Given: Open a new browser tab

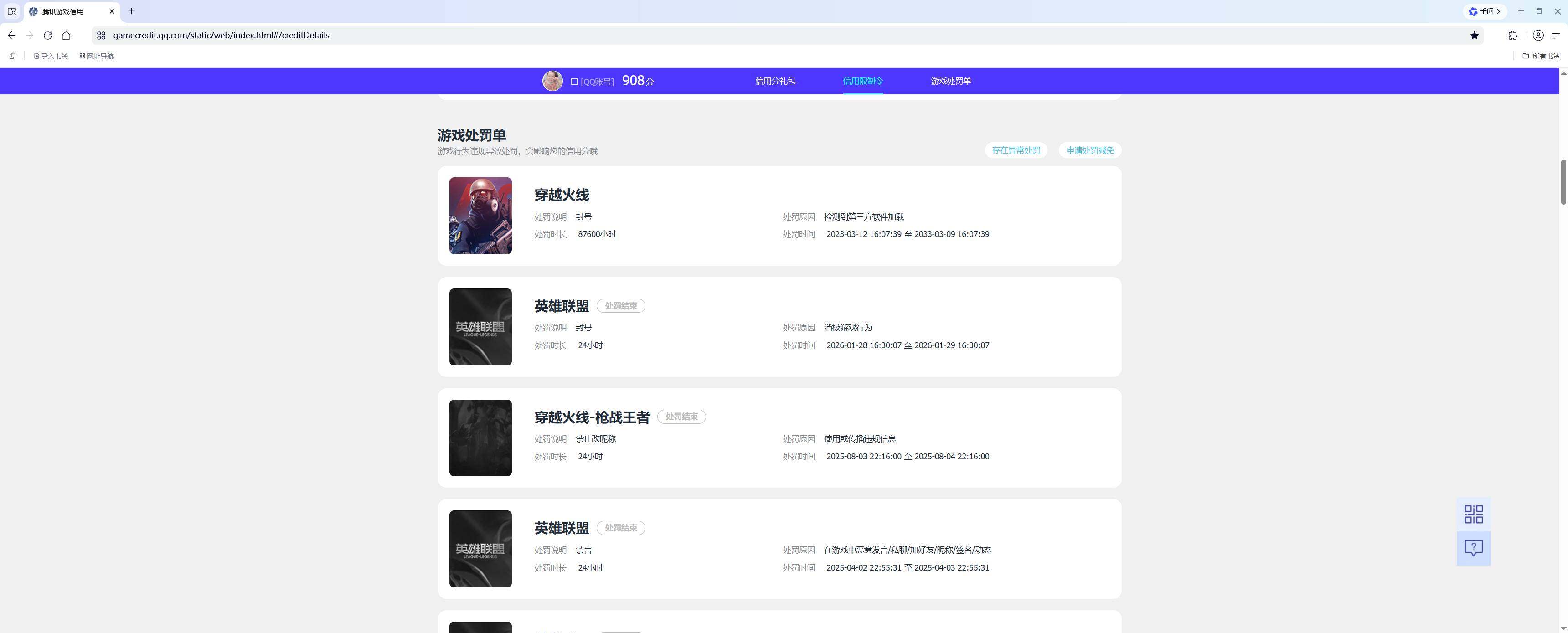Looking at the screenshot, I should pos(131,11).
